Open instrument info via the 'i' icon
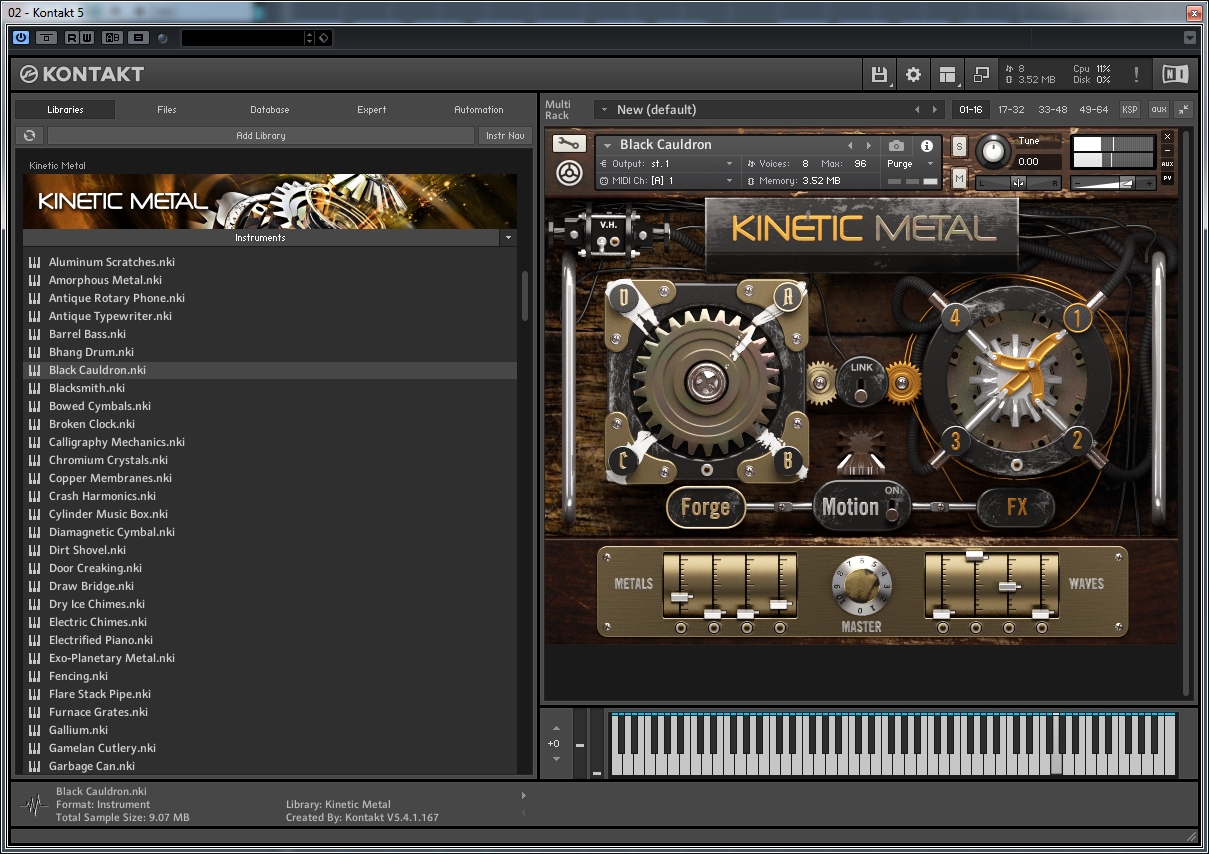Image resolution: width=1209 pixels, height=854 pixels. pyautogui.click(x=926, y=146)
